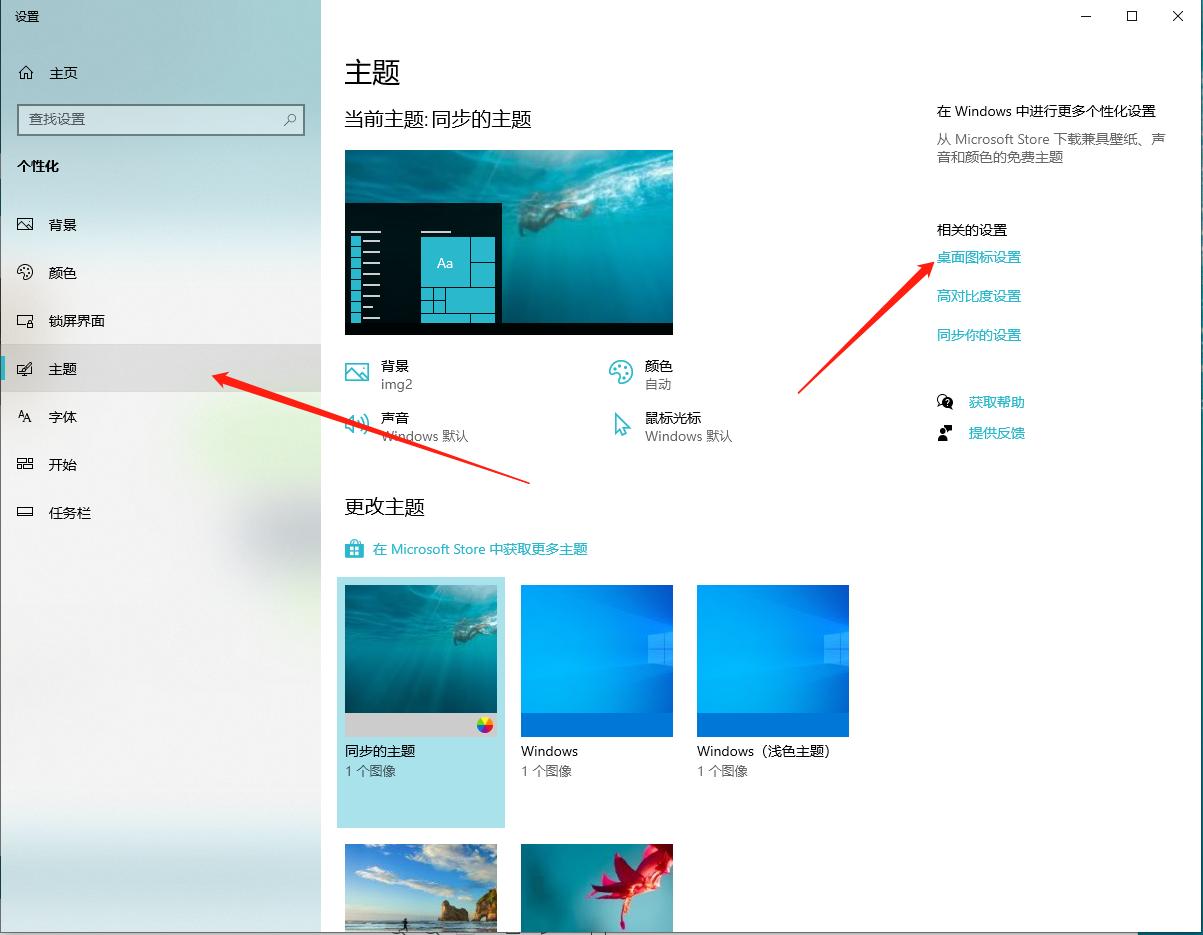Select the Windows（浅色主题）theme thumbnail
The height and width of the screenshot is (935, 1203).
click(772, 660)
